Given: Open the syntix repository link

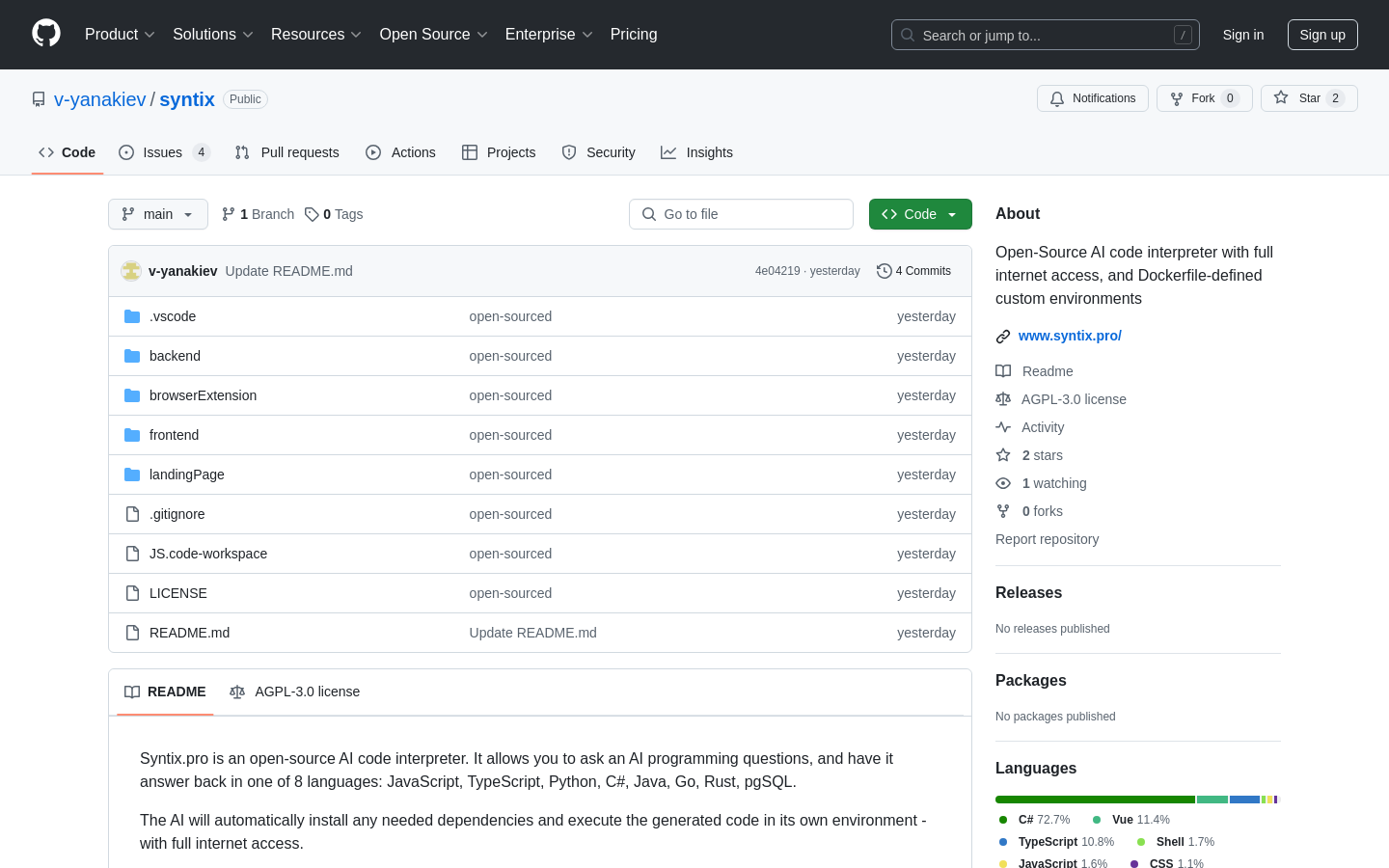Looking at the screenshot, I should [x=187, y=99].
